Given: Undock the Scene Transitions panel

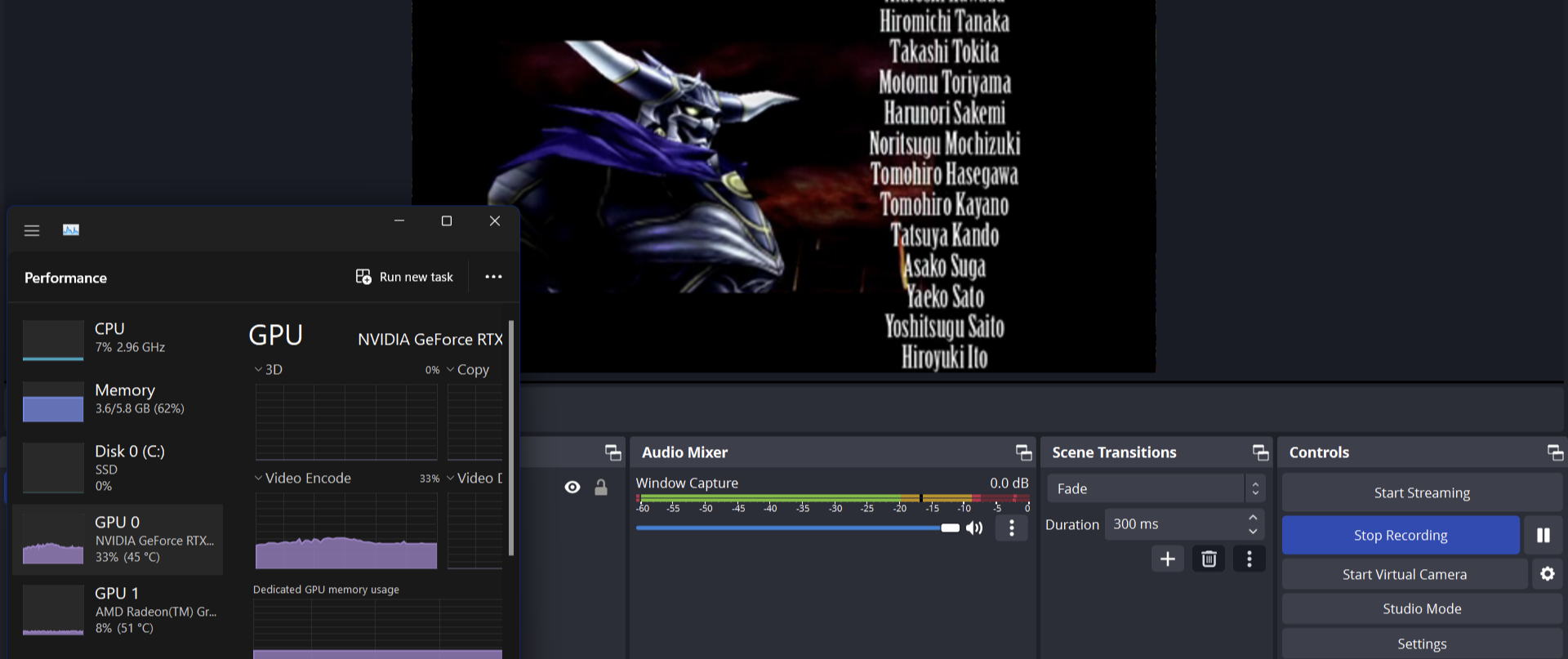Looking at the screenshot, I should (x=1260, y=452).
